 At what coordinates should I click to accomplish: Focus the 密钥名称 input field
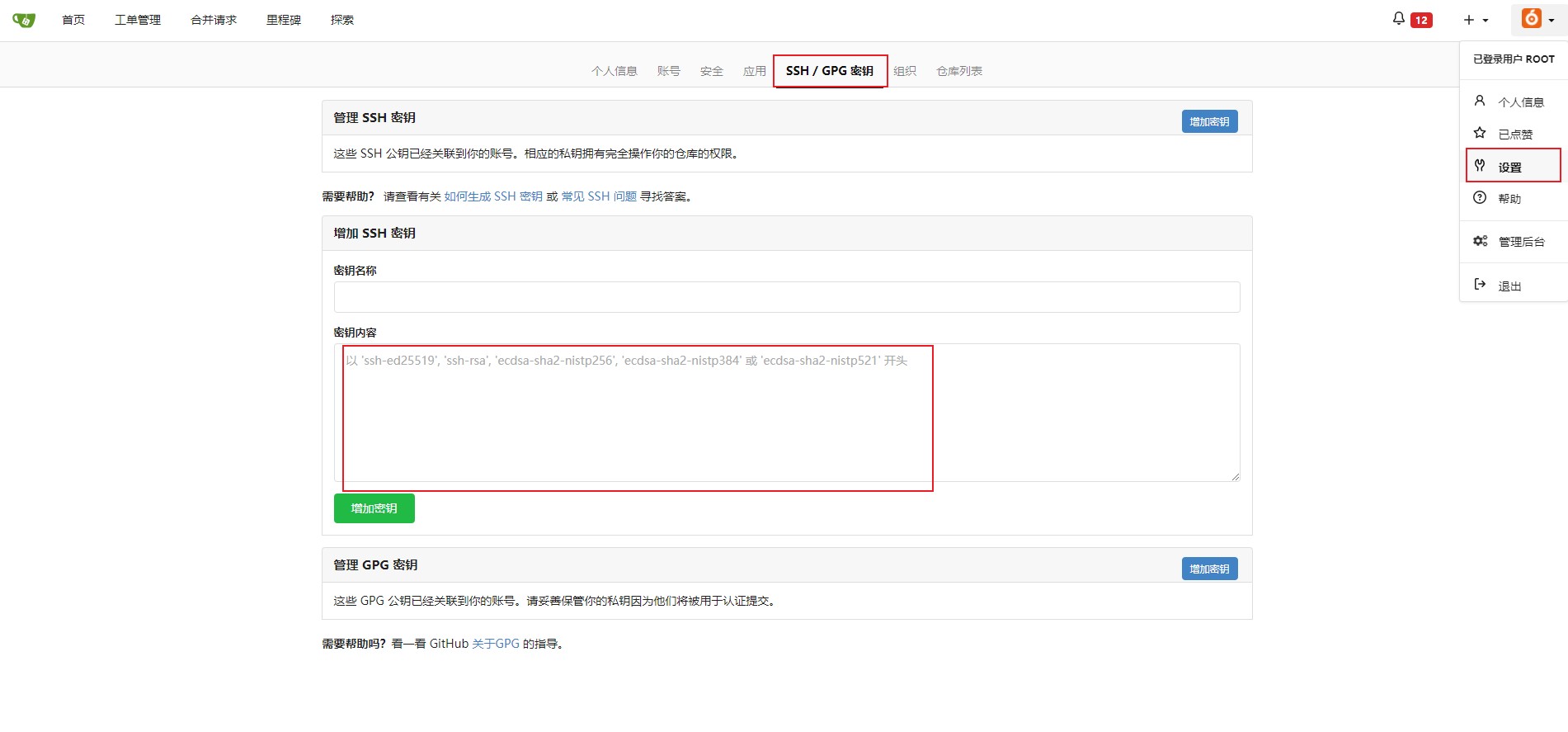[x=787, y=297]
